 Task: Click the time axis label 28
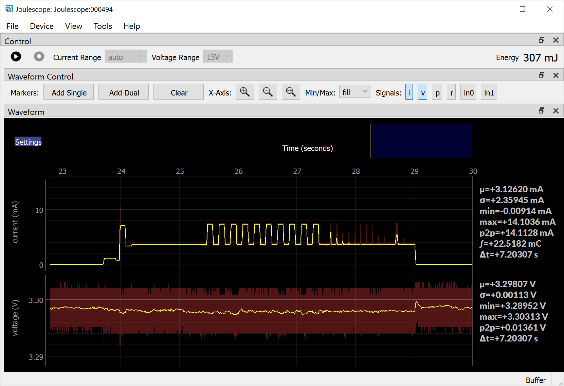[356, 171]
